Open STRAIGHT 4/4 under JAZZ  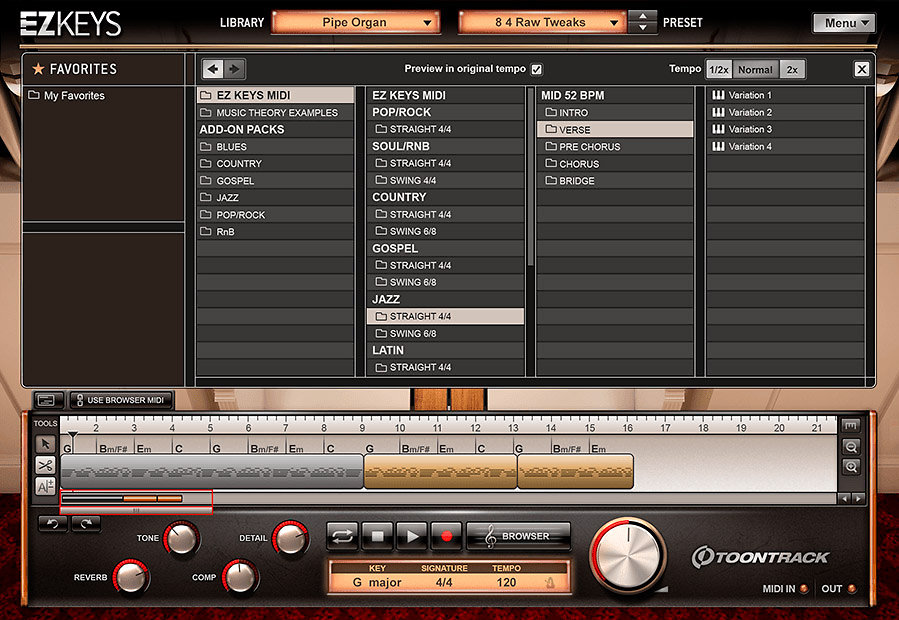(445, 316)
